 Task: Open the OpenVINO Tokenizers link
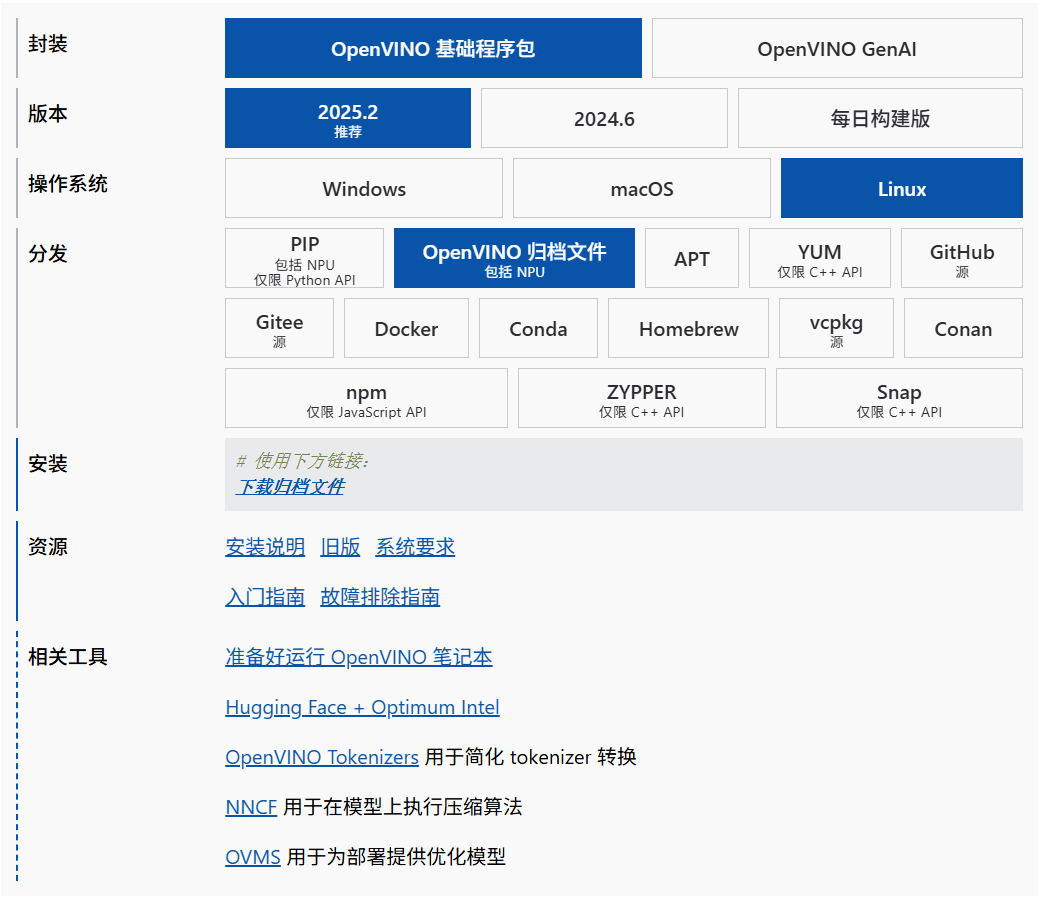click(321, 757)
